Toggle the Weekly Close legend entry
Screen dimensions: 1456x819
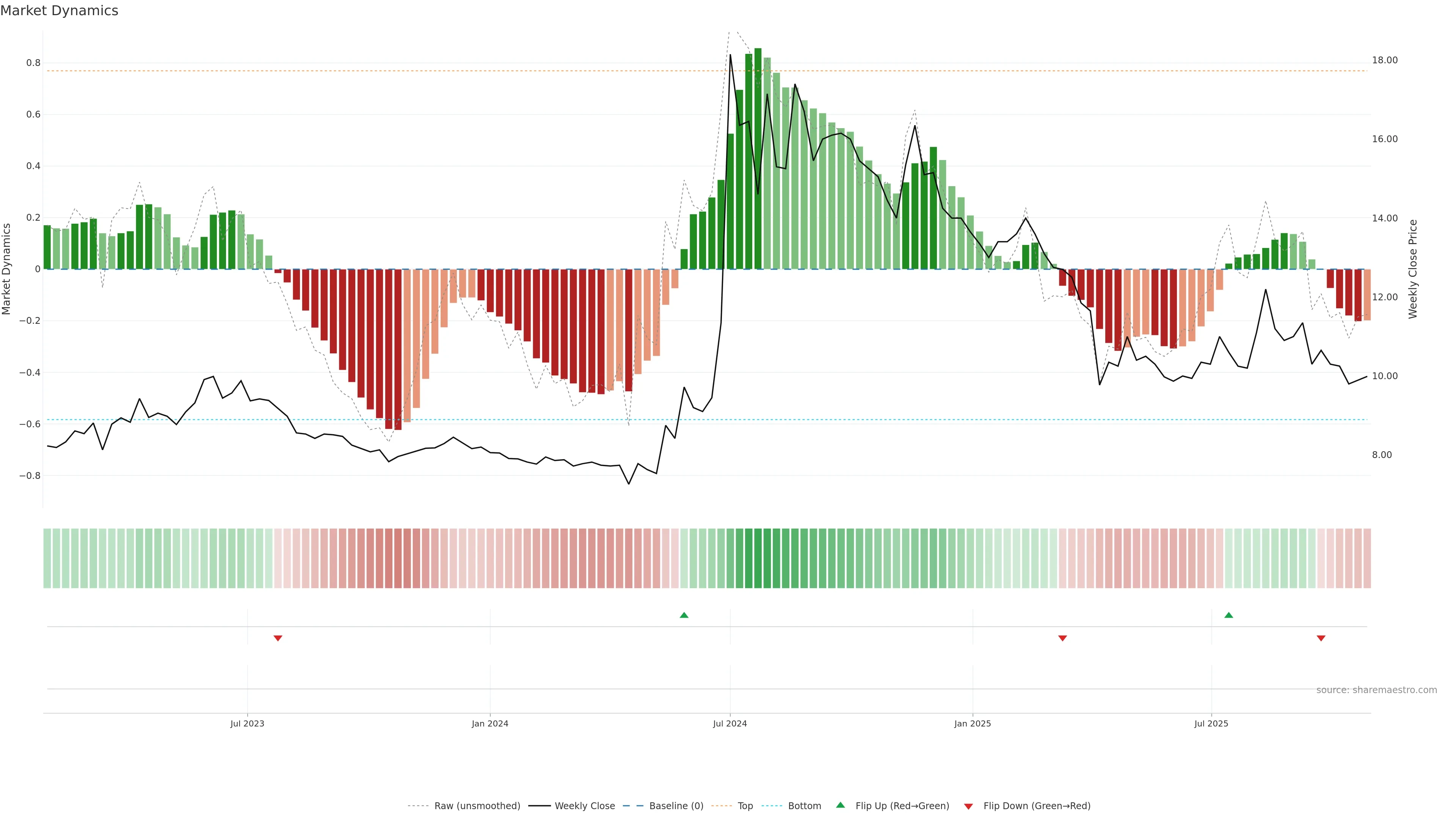[584, 806]
